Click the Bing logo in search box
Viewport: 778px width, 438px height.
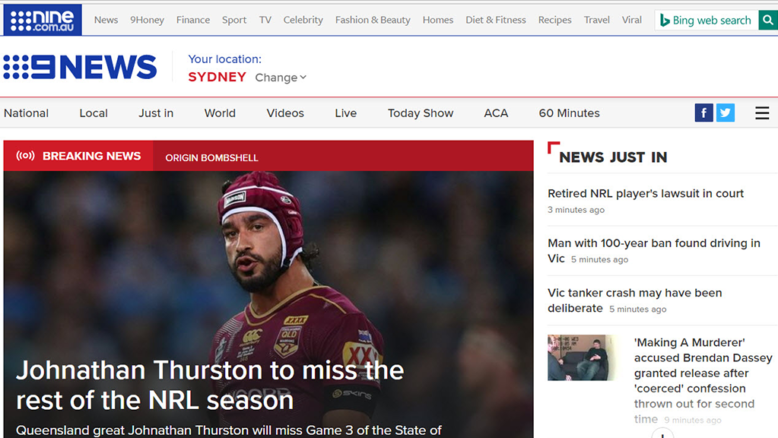coord(664,20)
